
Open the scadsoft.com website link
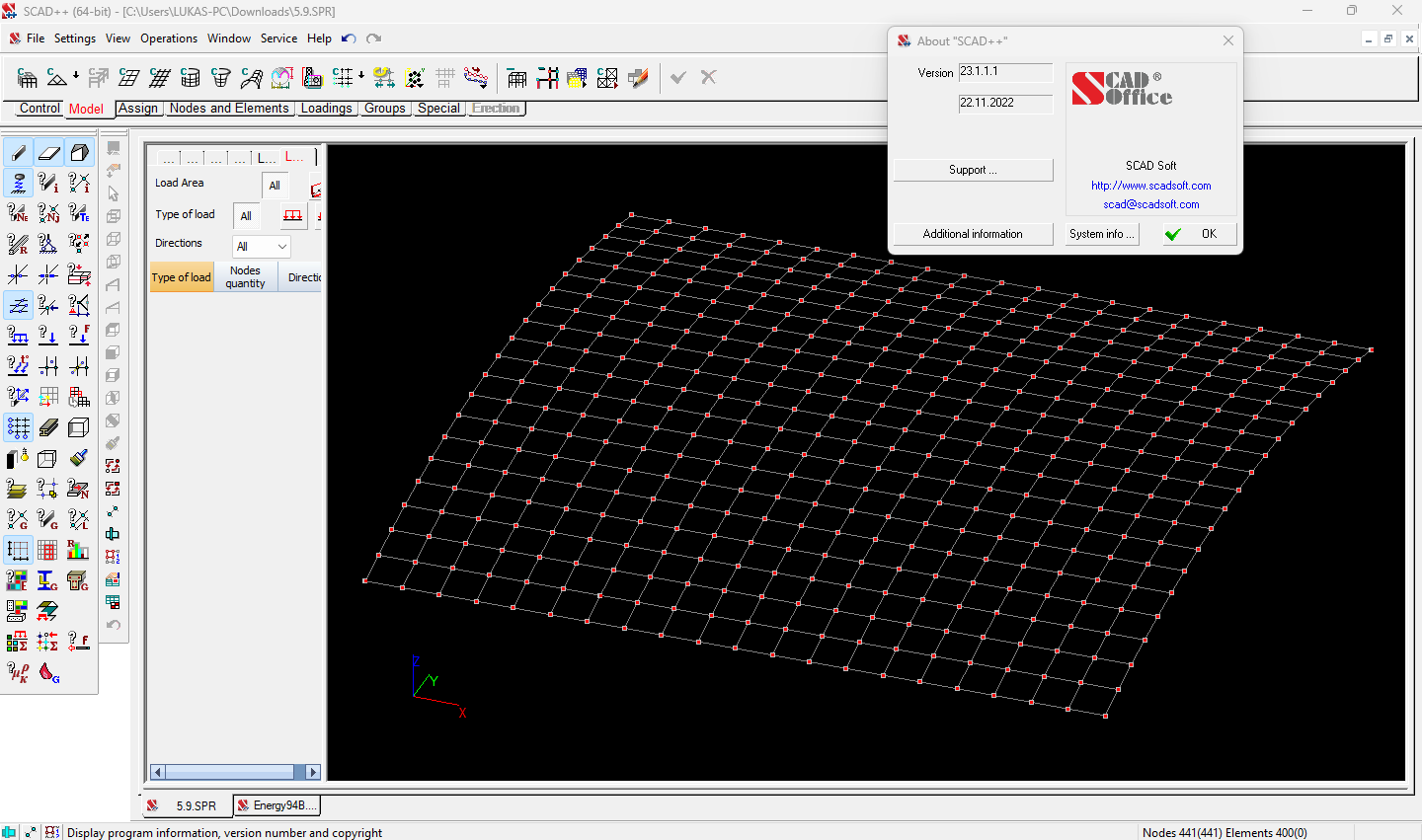click(x=1150, y=186)
